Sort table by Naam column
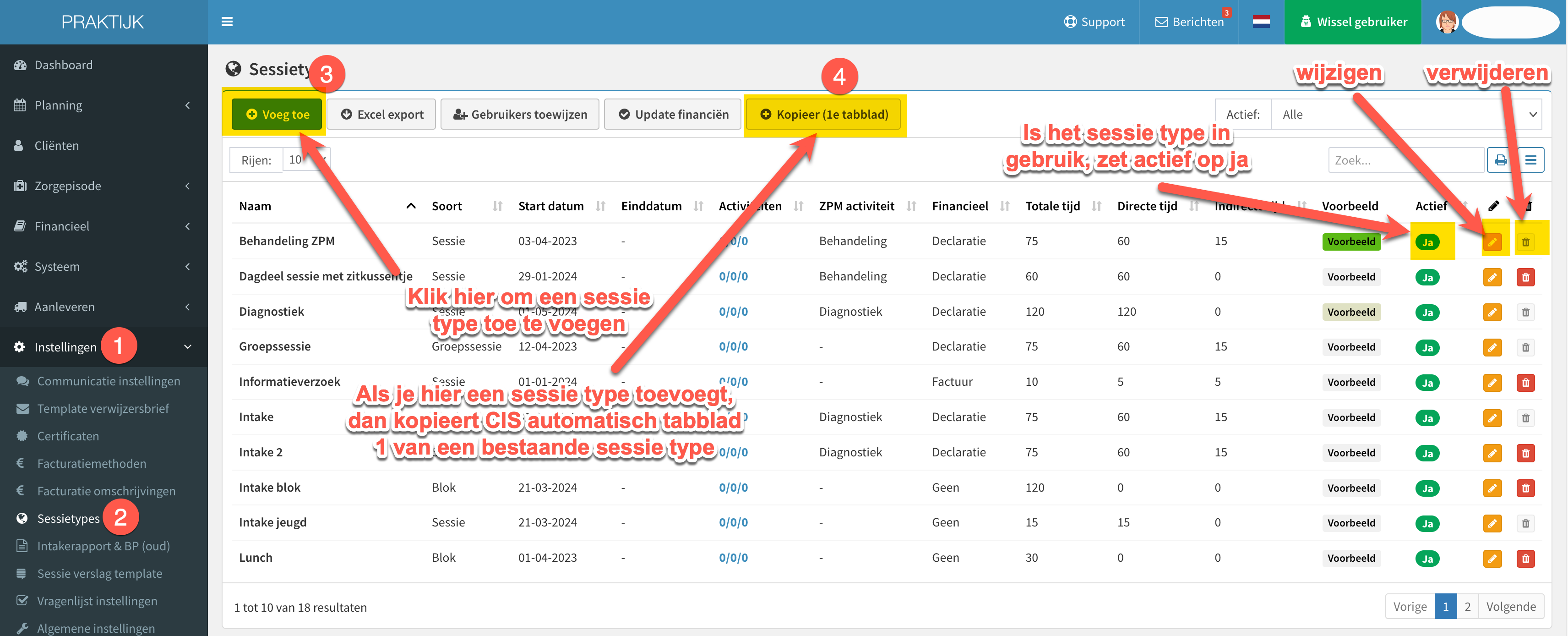 (x=327, y=206)
